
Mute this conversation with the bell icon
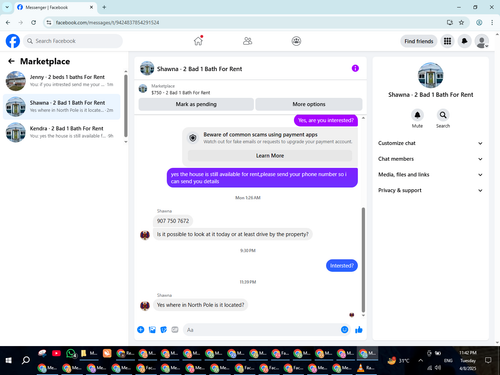coord(417,115)
